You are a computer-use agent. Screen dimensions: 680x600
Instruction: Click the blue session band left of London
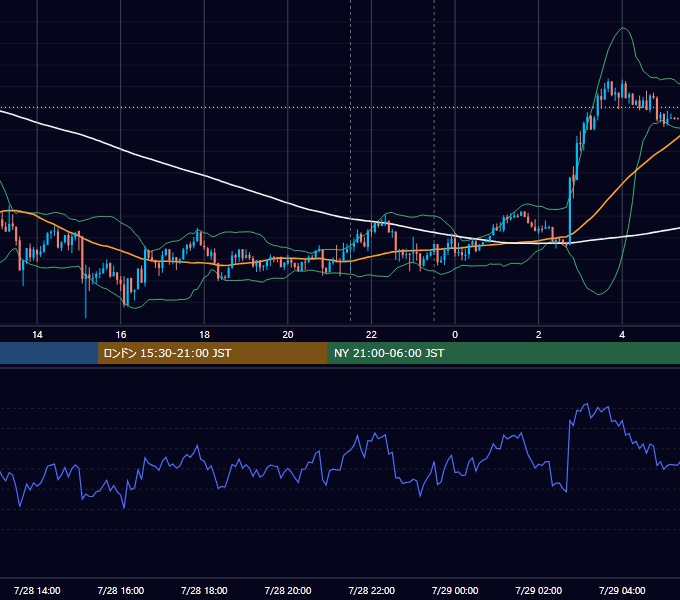click(49, 353)
